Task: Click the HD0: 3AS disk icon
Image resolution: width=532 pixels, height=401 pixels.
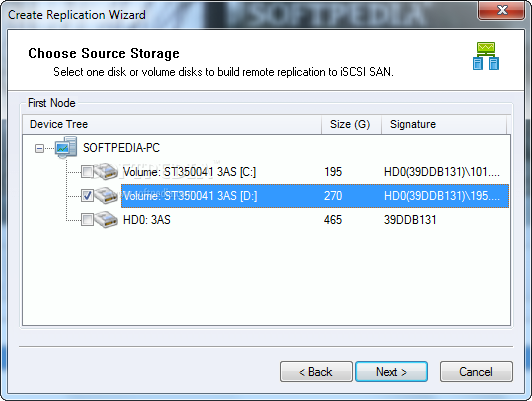Action: click(x=107, y=220)
